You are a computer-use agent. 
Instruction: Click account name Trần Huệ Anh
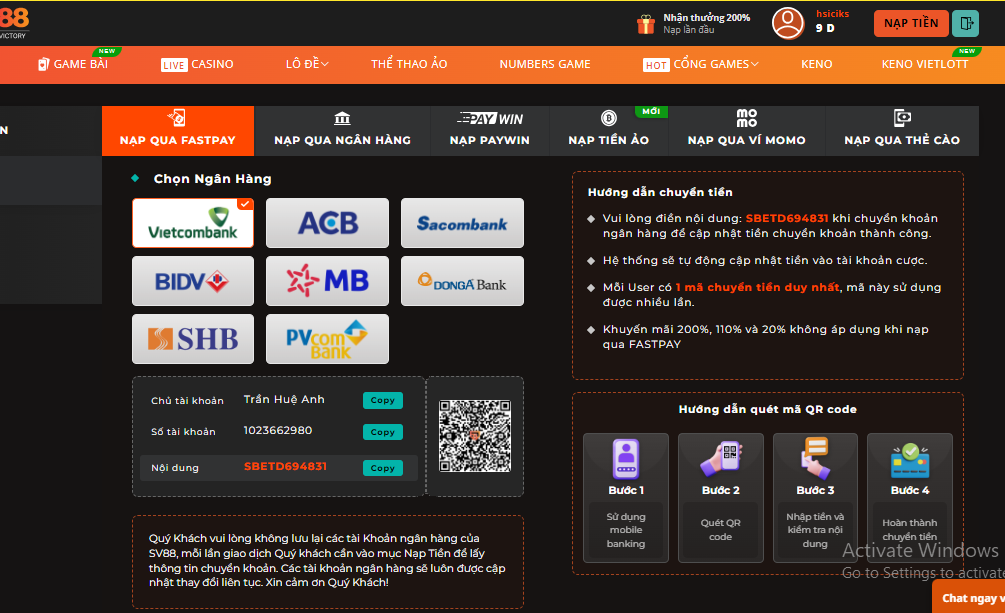pyautogui.click(x=284, y=399)
